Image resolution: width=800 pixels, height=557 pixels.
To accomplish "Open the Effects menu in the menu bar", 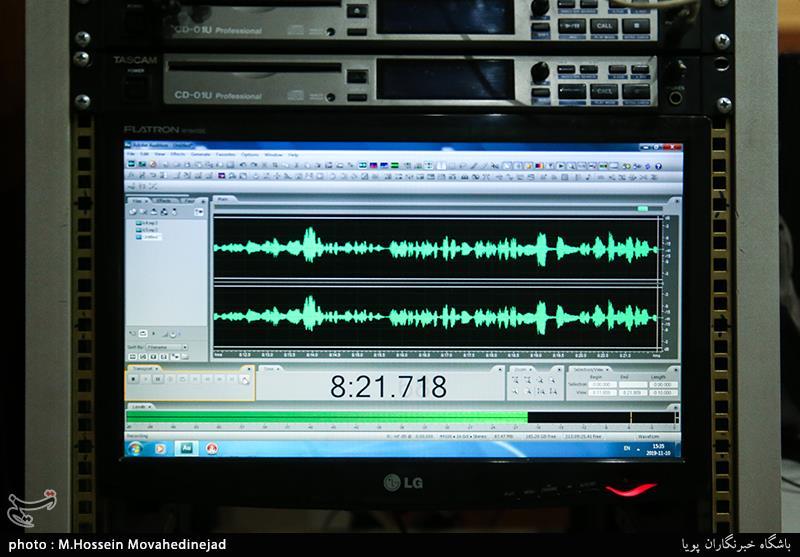I will tap(177, 155).
